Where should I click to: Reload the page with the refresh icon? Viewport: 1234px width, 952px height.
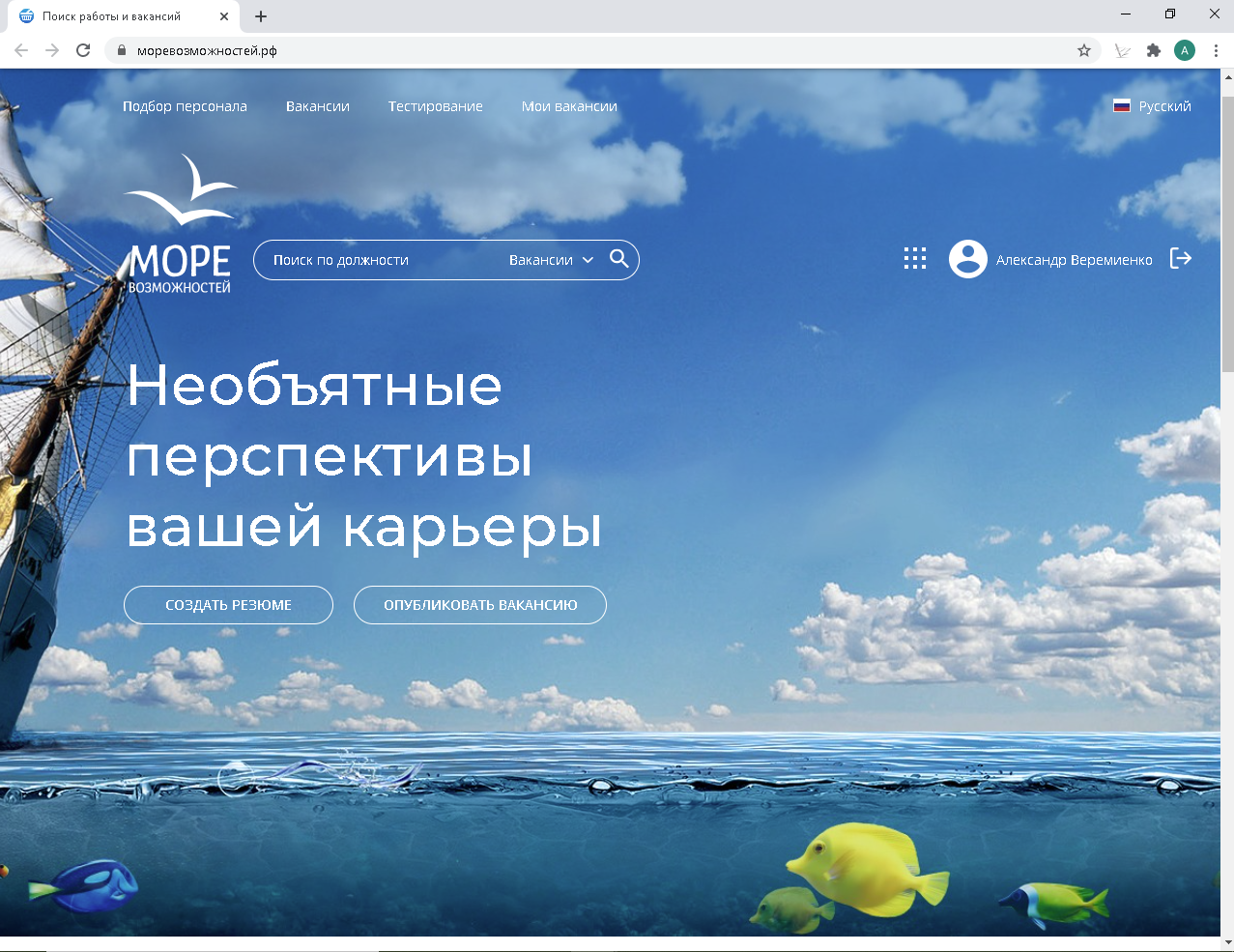pyautogui.click(x=83, y=49)
